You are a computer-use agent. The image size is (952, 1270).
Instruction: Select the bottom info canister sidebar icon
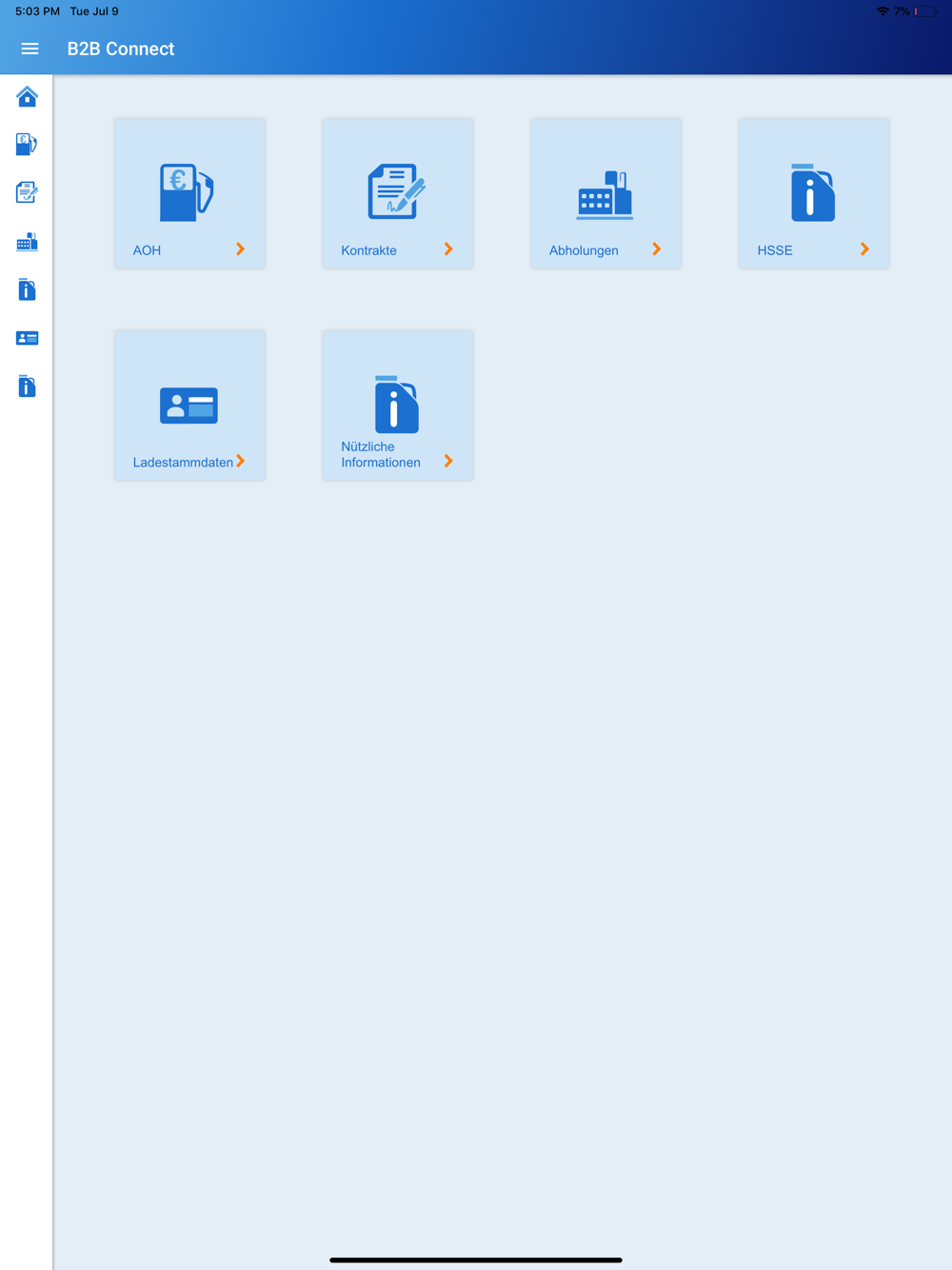click(27, 386)
